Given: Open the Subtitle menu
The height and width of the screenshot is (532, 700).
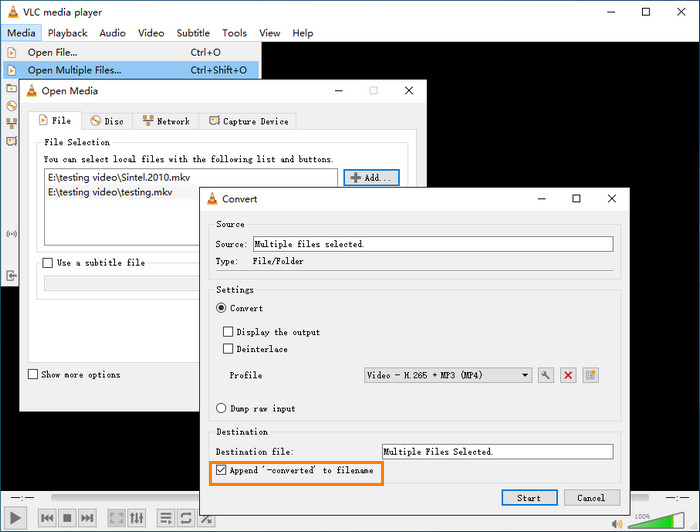Looking at the screenshot, I should [193, 33].
